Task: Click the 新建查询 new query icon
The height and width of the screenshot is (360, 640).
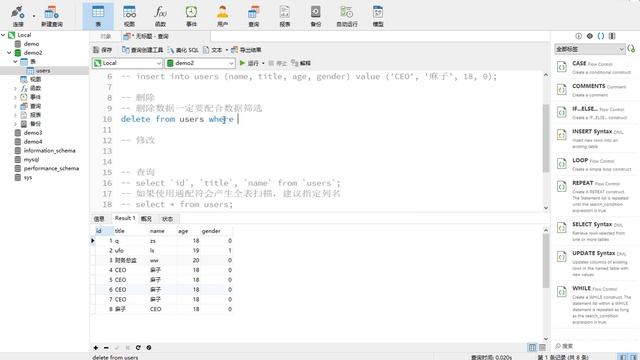Action: (x=52, y=16)
